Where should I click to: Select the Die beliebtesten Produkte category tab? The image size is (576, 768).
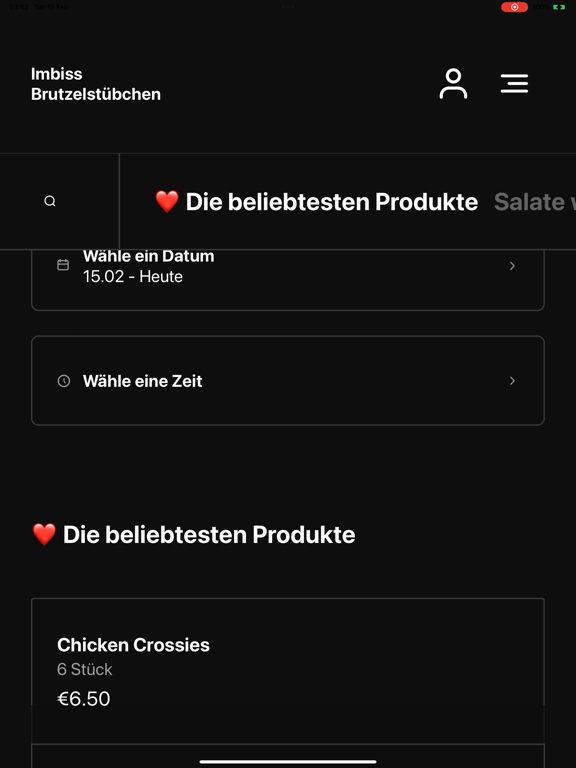[x=316, y=202]
